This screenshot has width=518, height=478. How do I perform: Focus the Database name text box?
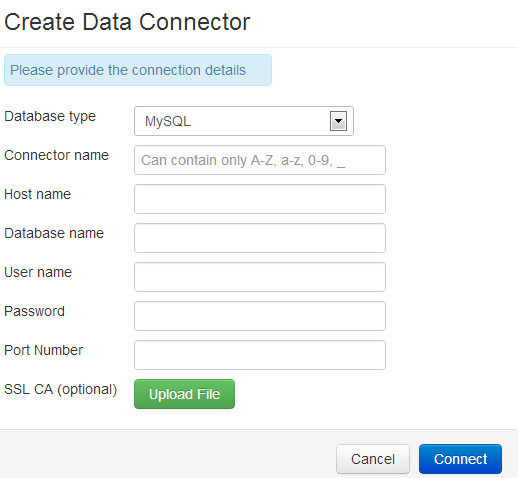tap(260, 238)
